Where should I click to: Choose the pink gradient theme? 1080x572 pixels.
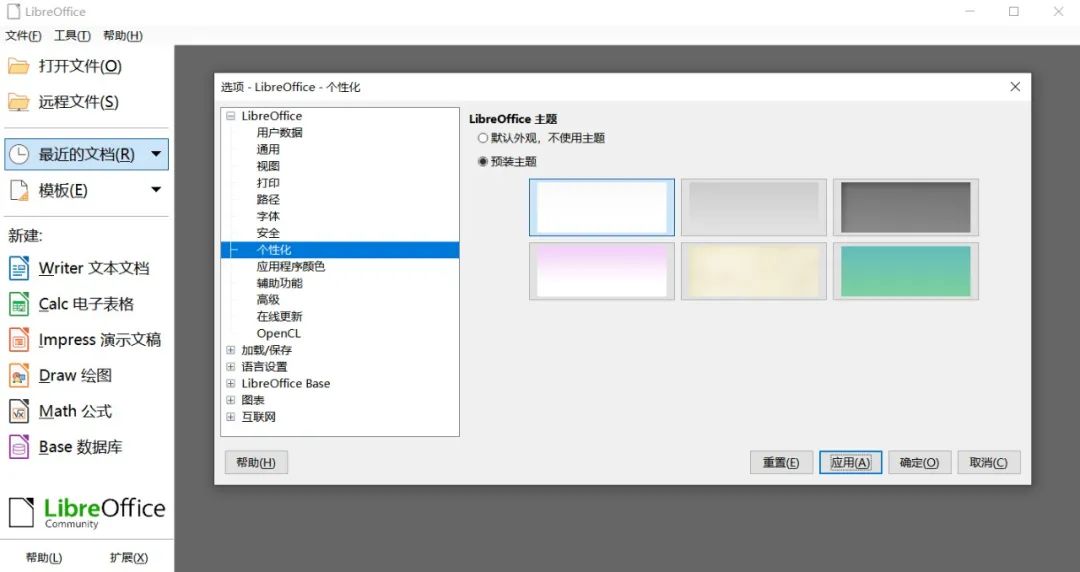click(x=602, y=271)
